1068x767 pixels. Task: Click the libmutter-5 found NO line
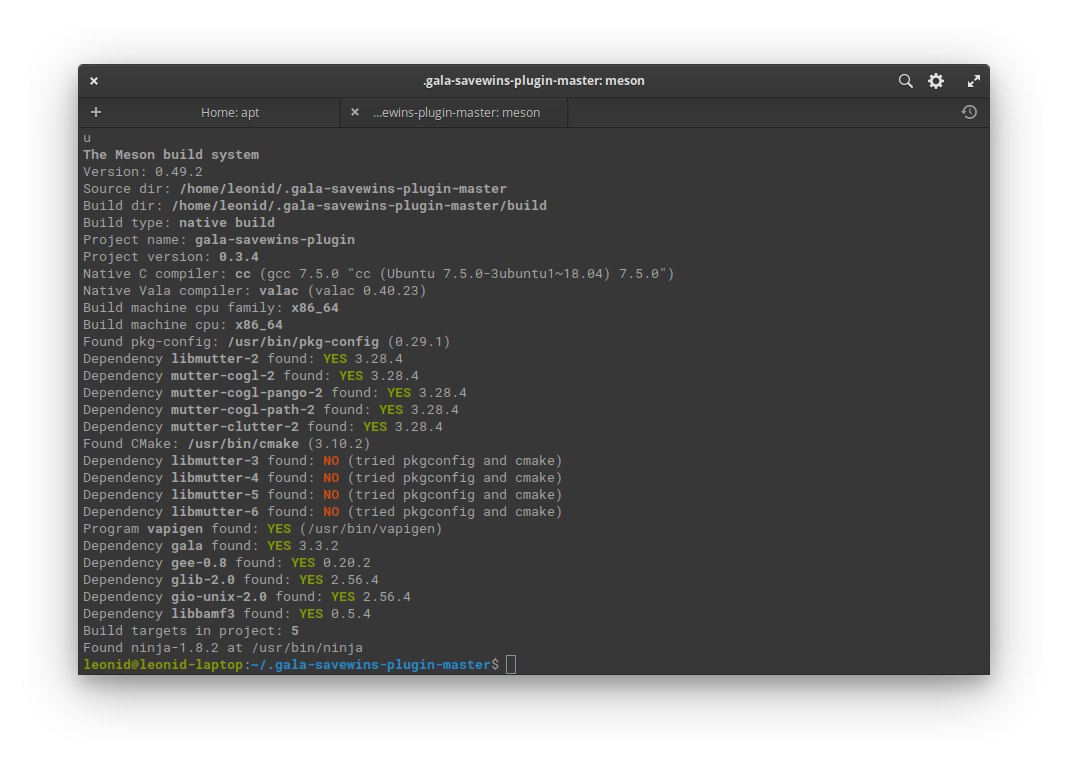coord(323,495)
